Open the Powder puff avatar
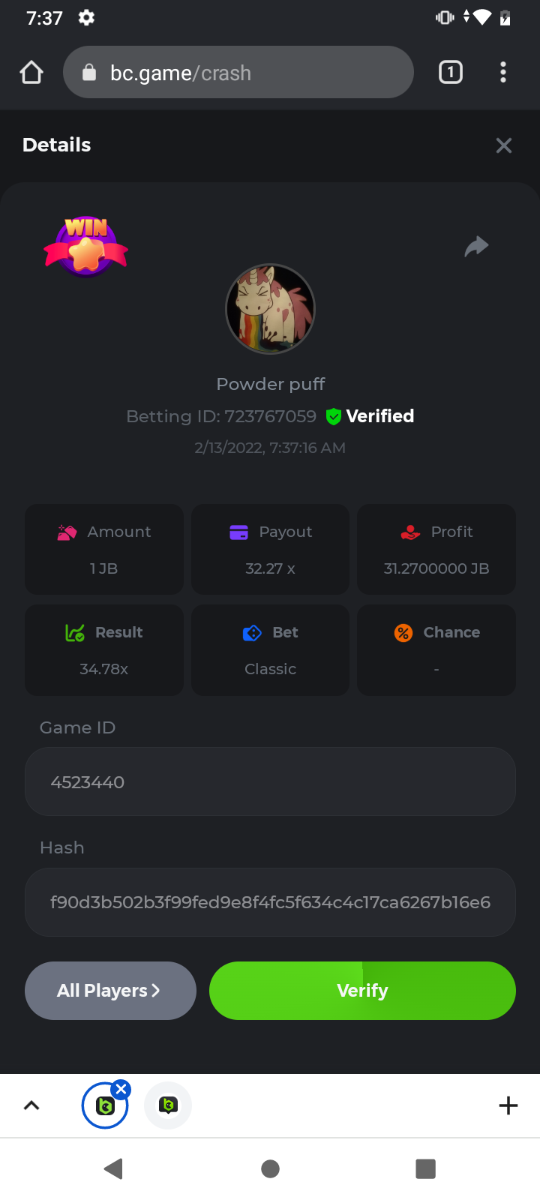540x1200 pixels. tap(270, 309)
